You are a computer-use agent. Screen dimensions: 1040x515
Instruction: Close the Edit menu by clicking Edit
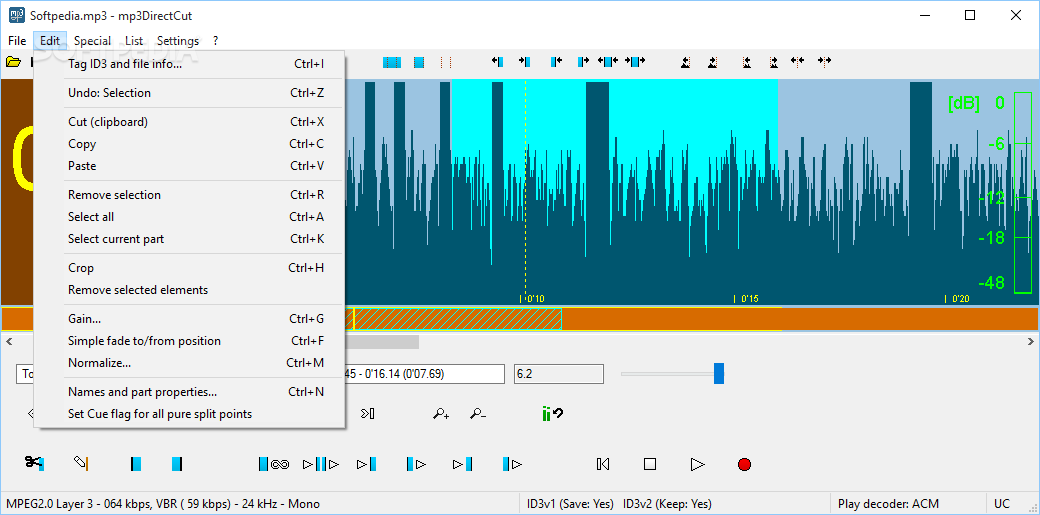(50, 40)
